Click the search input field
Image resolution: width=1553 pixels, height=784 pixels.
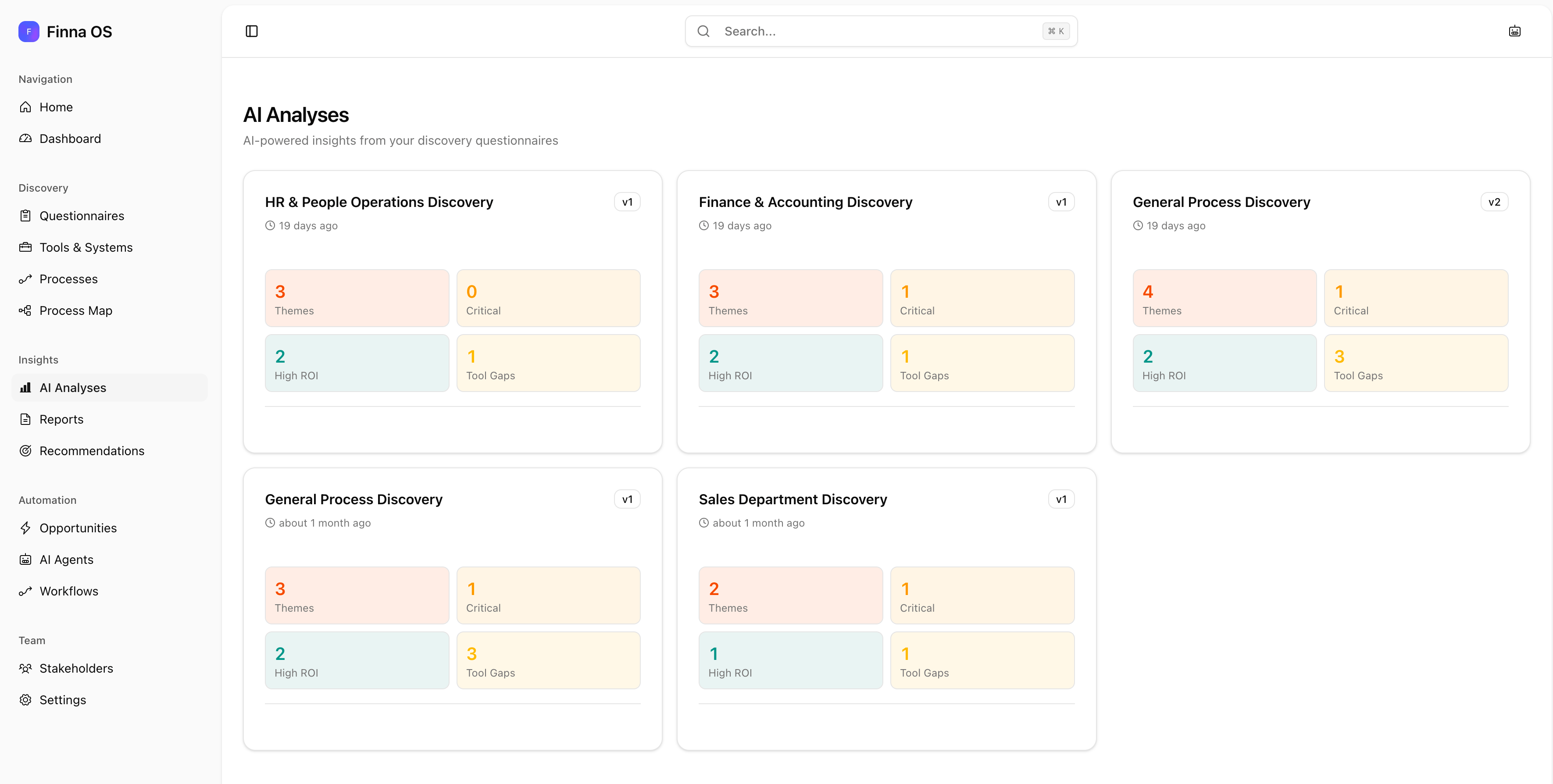(844, 31)
